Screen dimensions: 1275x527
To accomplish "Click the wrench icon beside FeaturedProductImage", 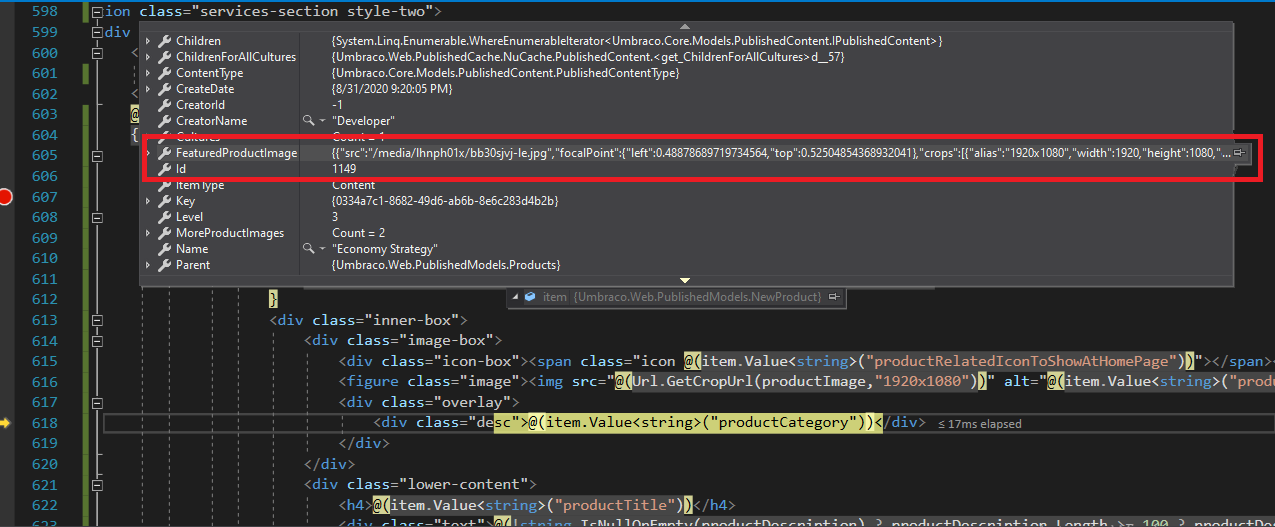I will 164,153.
